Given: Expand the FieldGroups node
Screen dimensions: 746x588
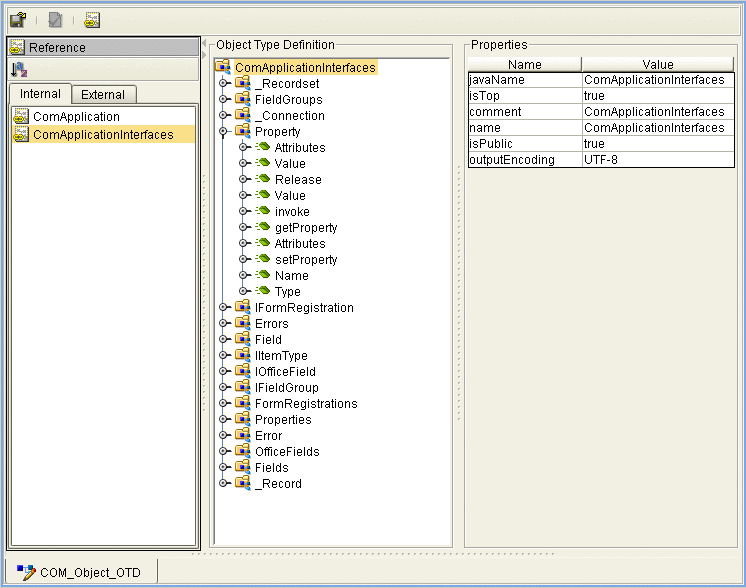Looking at the screenshot, I should 223,99.
